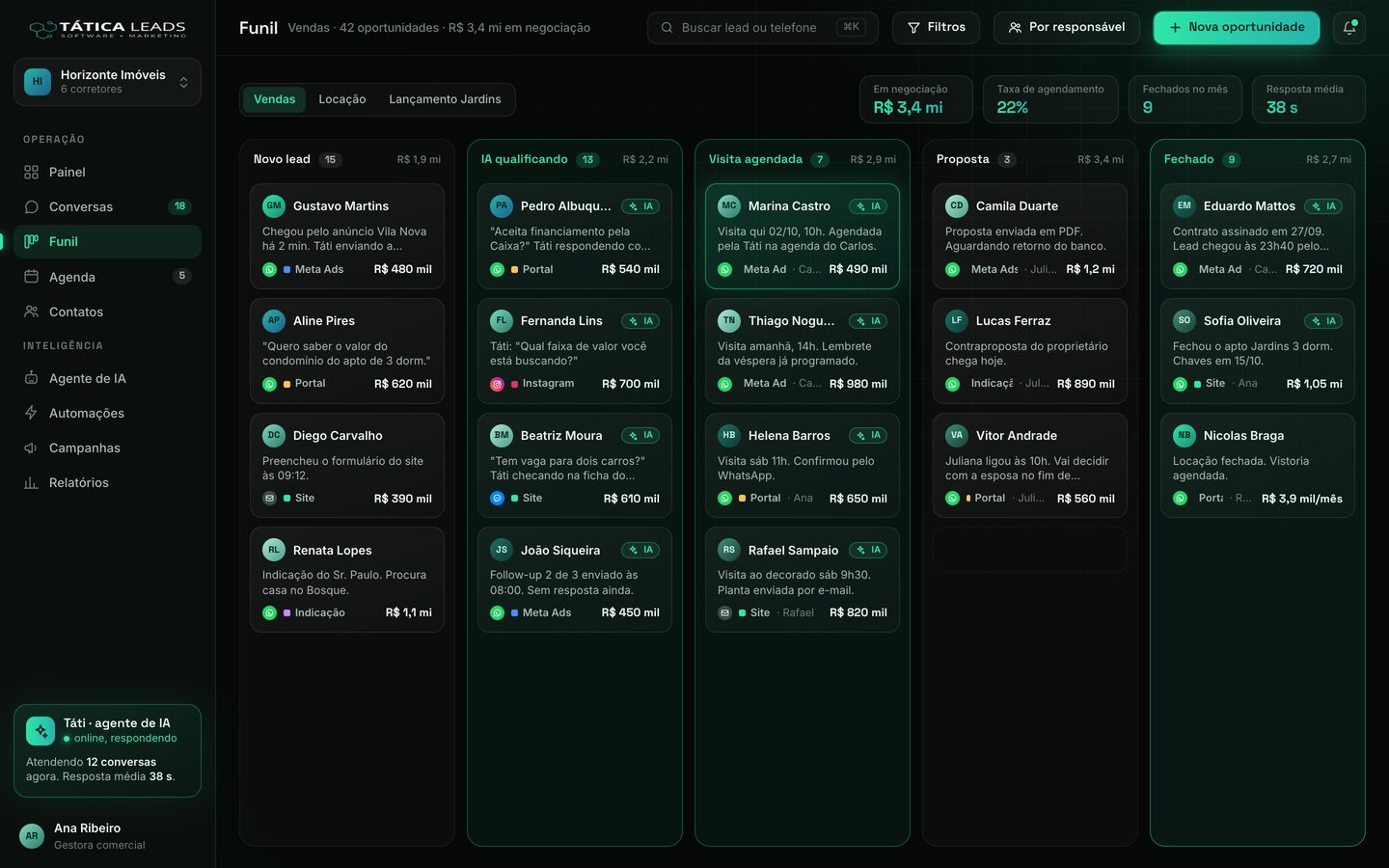1389x868 pixels.
Task: Click the Eduardo Mattos card name
Action: pyautogui.click(x=1249, y=206)
